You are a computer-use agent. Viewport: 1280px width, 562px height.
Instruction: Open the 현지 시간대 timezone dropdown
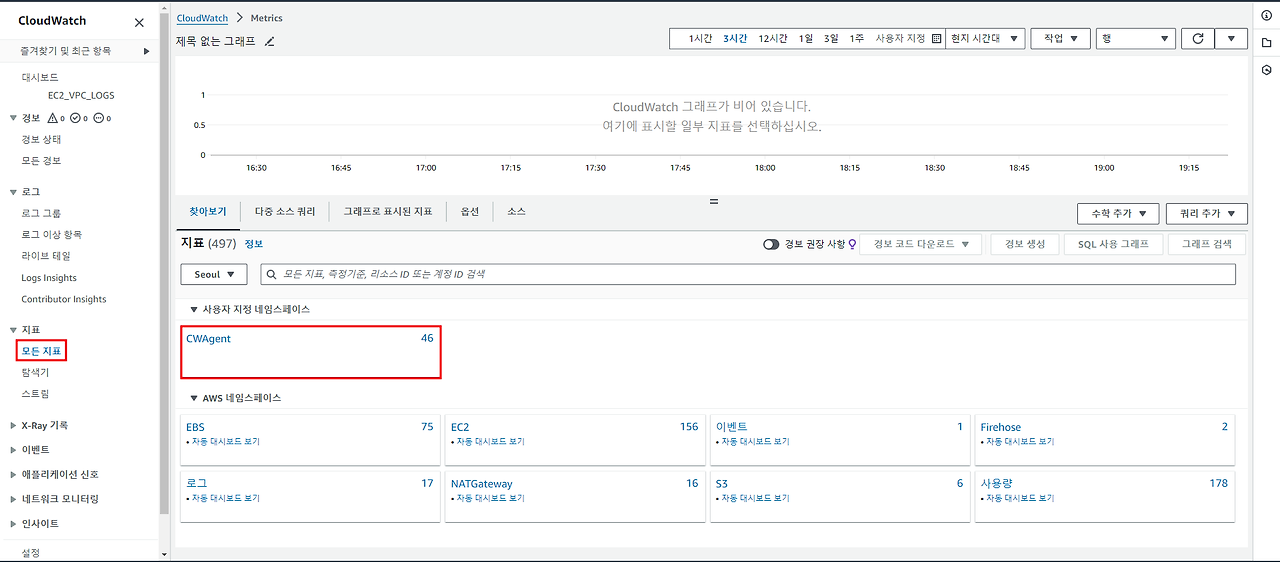click(x=985, y=39)
